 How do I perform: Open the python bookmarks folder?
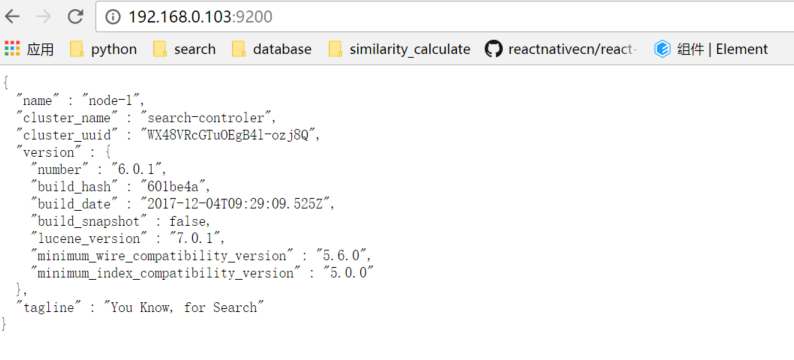103,49
